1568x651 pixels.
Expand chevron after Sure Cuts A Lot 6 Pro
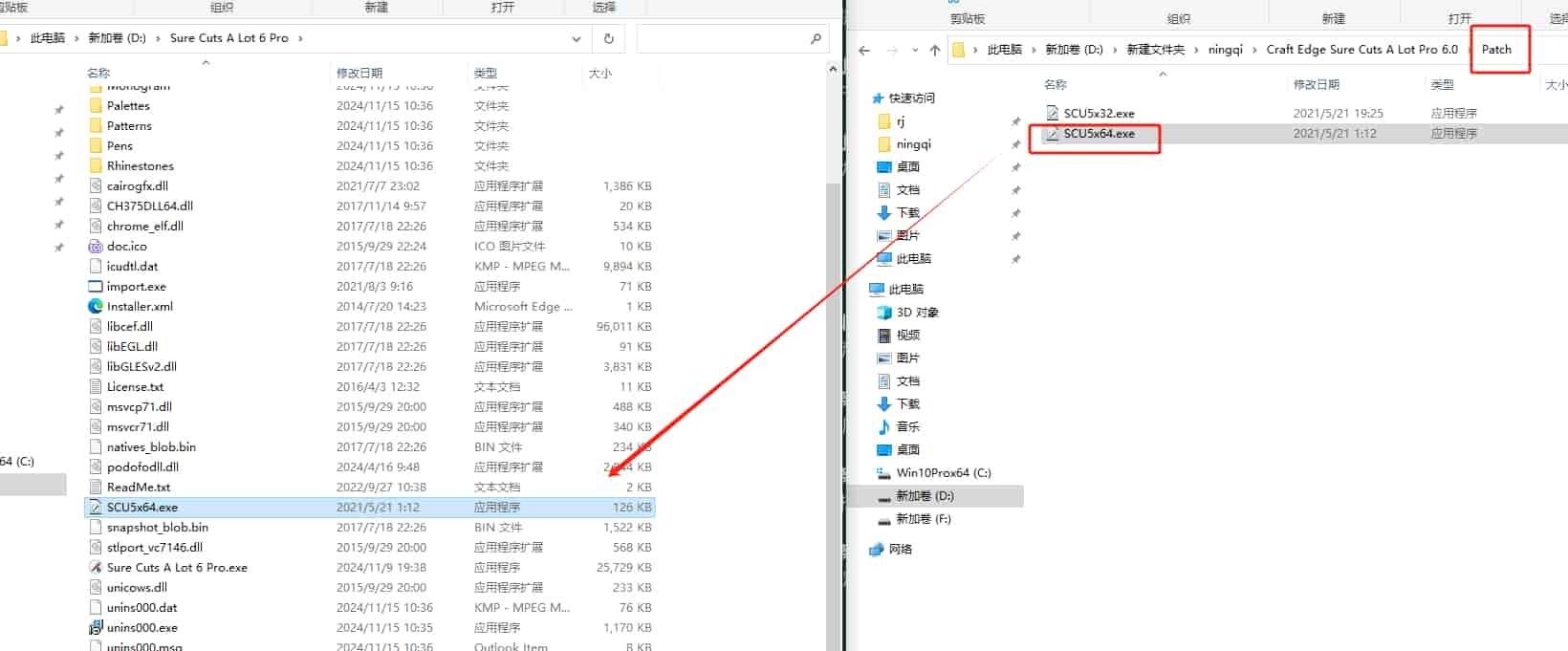[300, 38]
